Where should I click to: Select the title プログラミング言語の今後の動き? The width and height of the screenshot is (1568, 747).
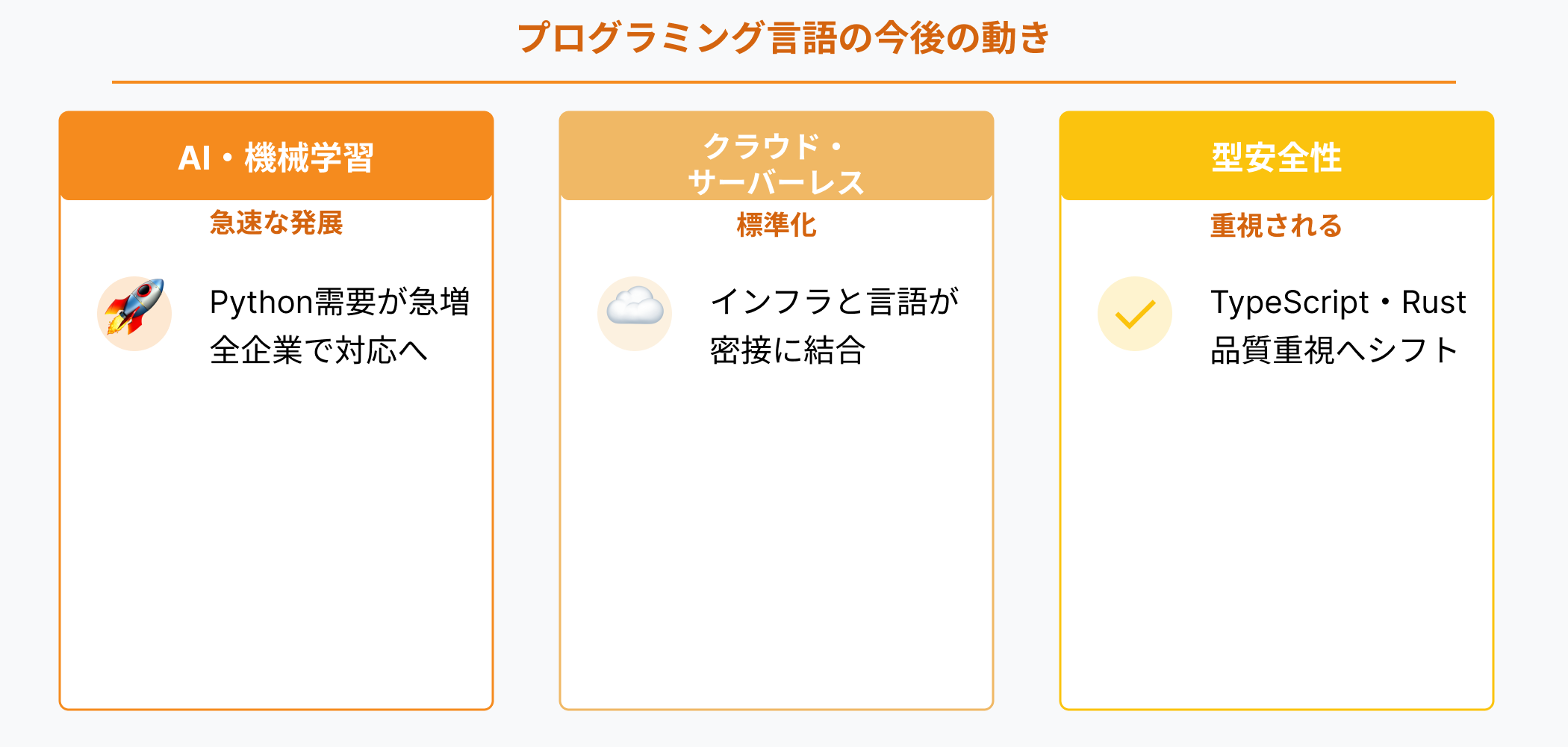pyautogui.click(x=784, y=38)
